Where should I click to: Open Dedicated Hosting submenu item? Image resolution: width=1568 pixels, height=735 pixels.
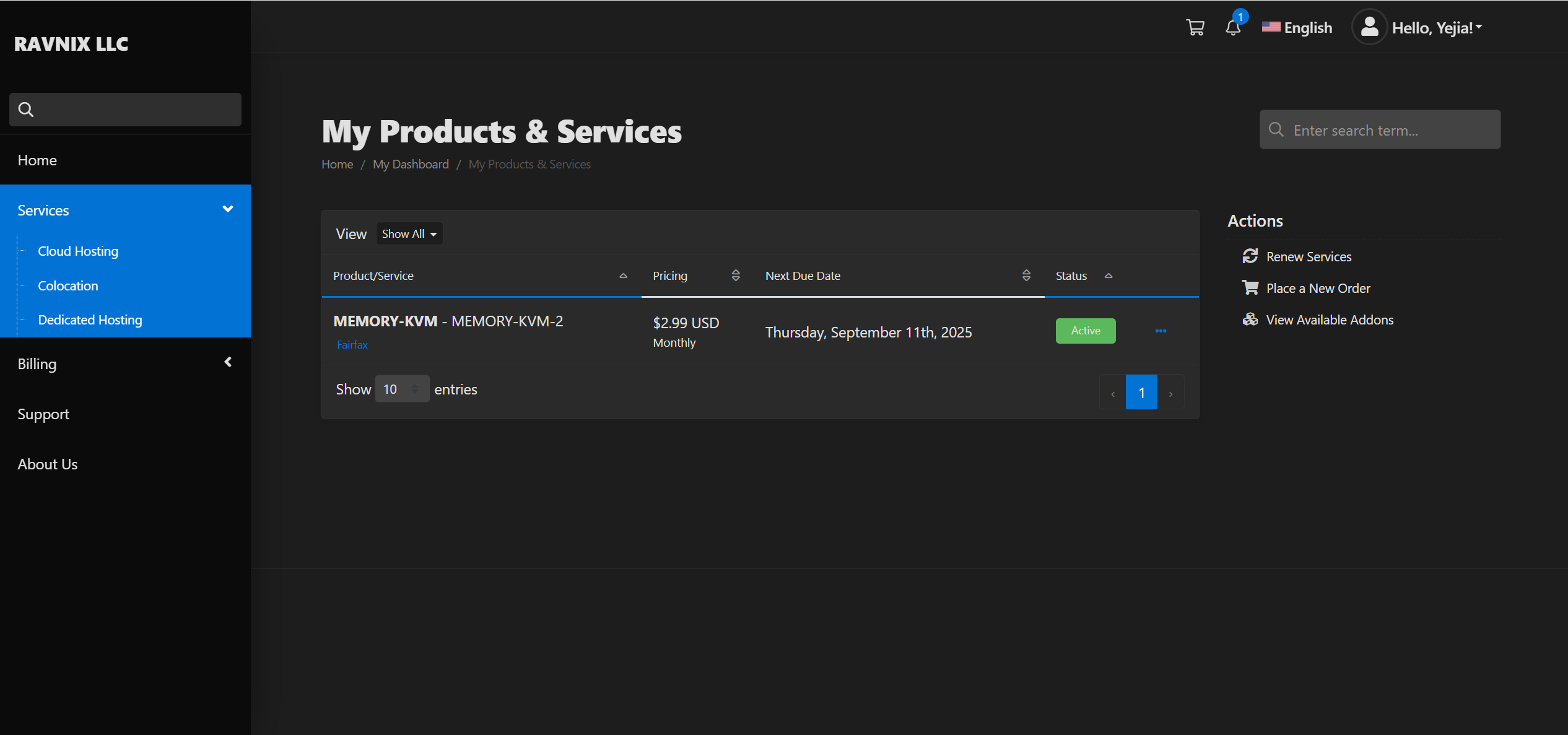pyautogui.click(x=90, y=320)
